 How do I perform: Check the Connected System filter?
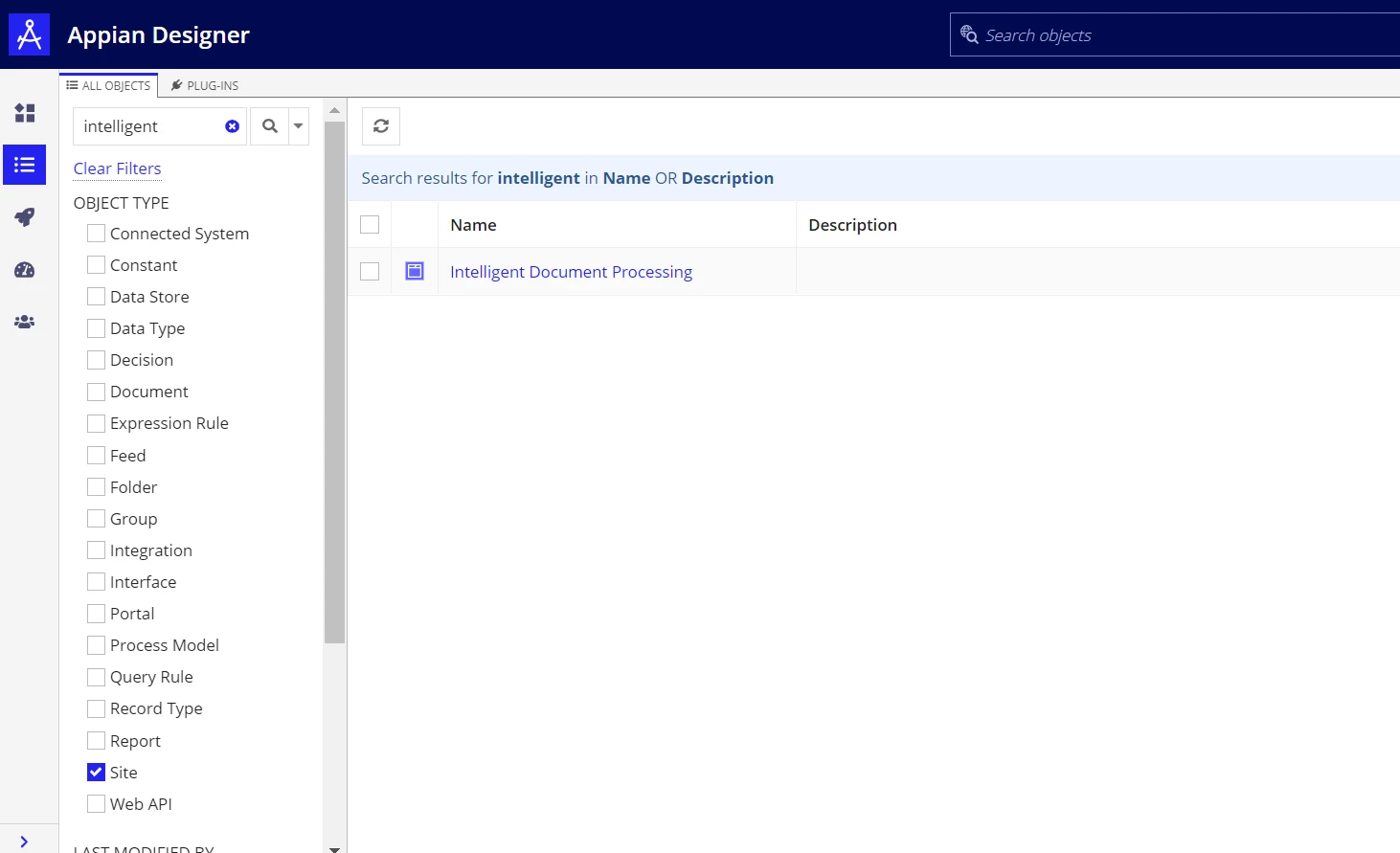coord(96,234)
